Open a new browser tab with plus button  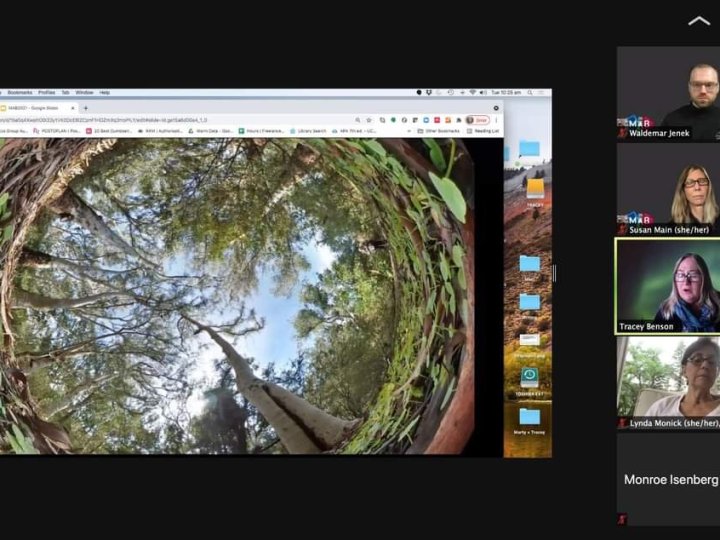85,108
